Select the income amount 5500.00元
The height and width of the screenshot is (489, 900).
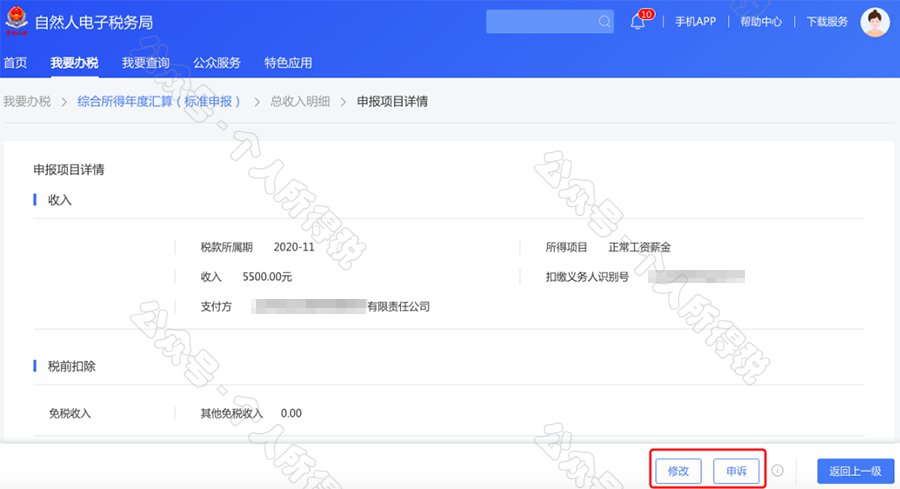[267, 277]
